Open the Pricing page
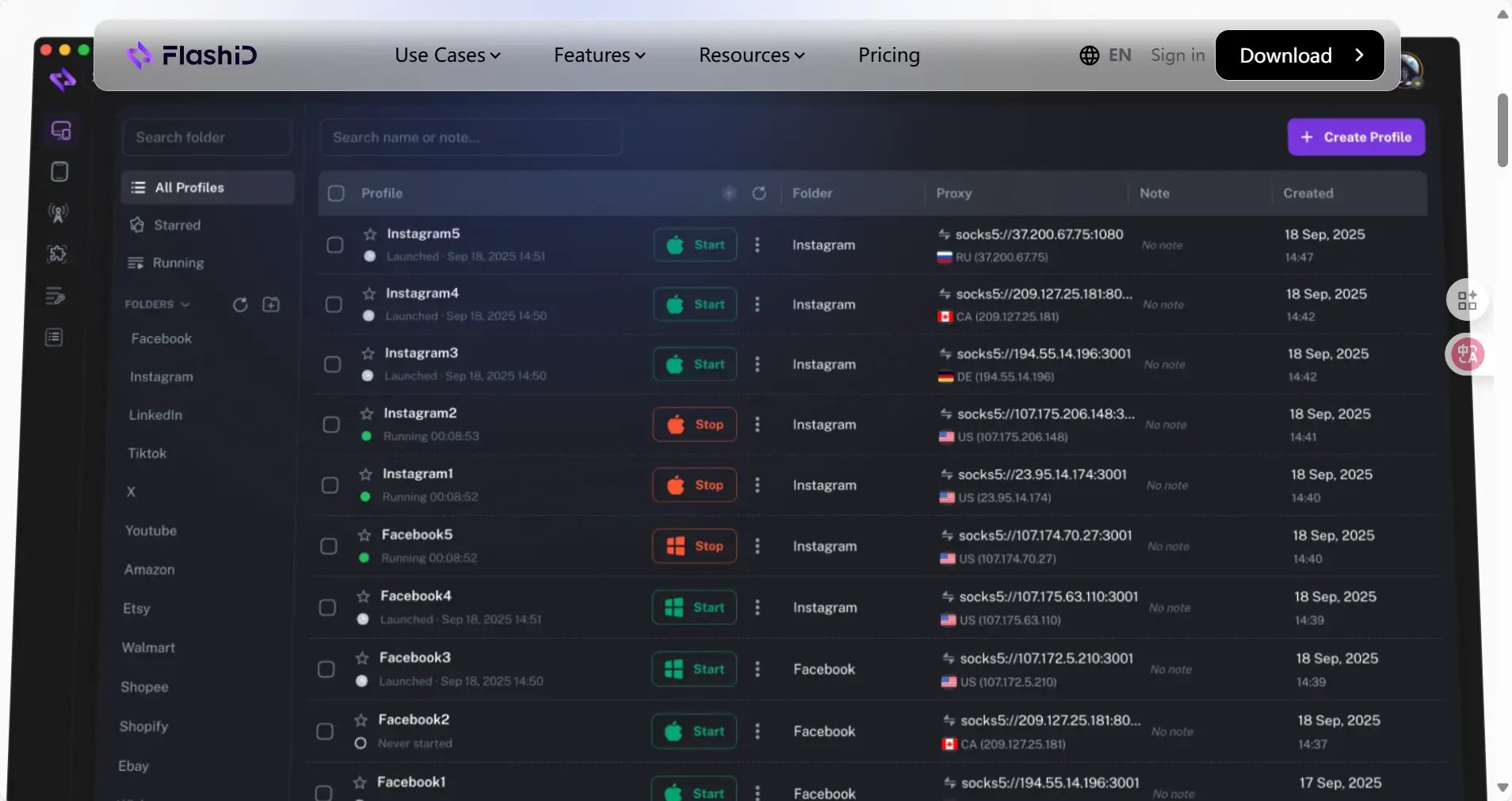Viewport: 1512px width, 801px height. pos(889,55)
